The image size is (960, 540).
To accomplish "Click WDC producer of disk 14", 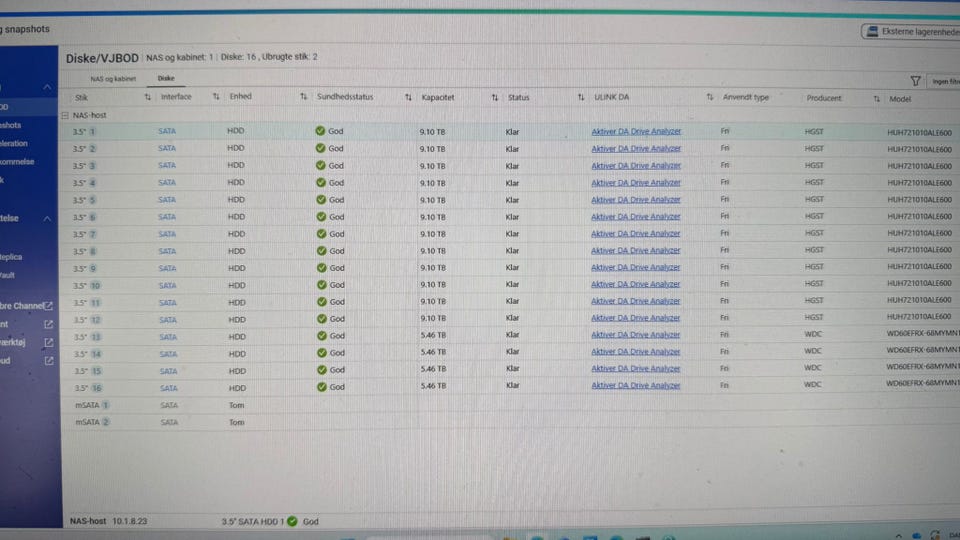I will (x=812, y=351).
